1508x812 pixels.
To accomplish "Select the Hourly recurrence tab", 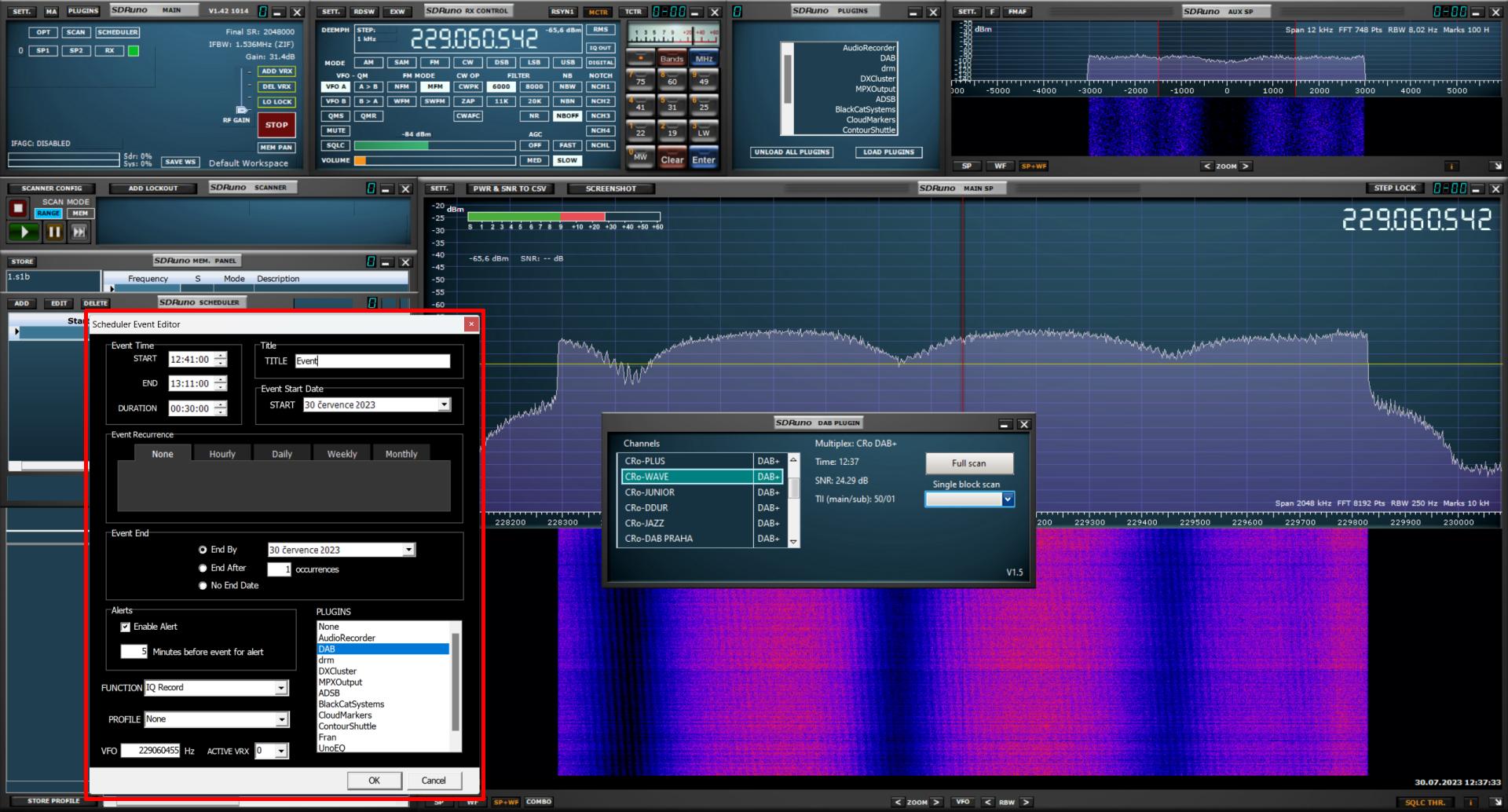I will pos(222,454).
